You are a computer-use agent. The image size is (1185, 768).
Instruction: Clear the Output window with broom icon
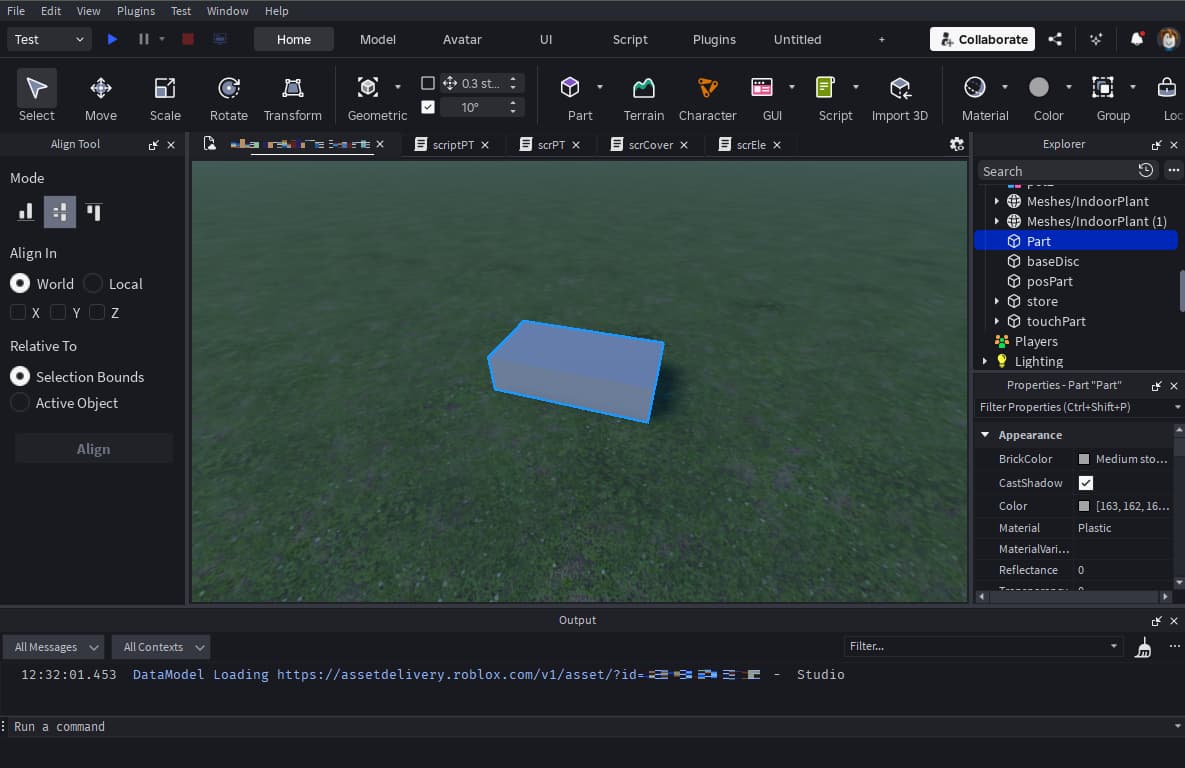pyautogui.click(x=1144, y=648)
